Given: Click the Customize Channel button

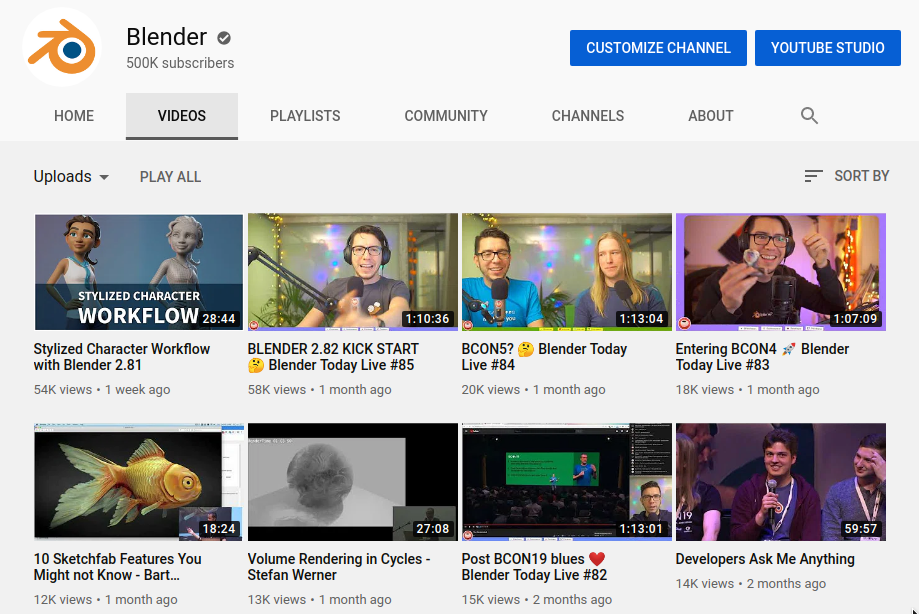Looking at the screenshot, I should click(x=658, y=48).
